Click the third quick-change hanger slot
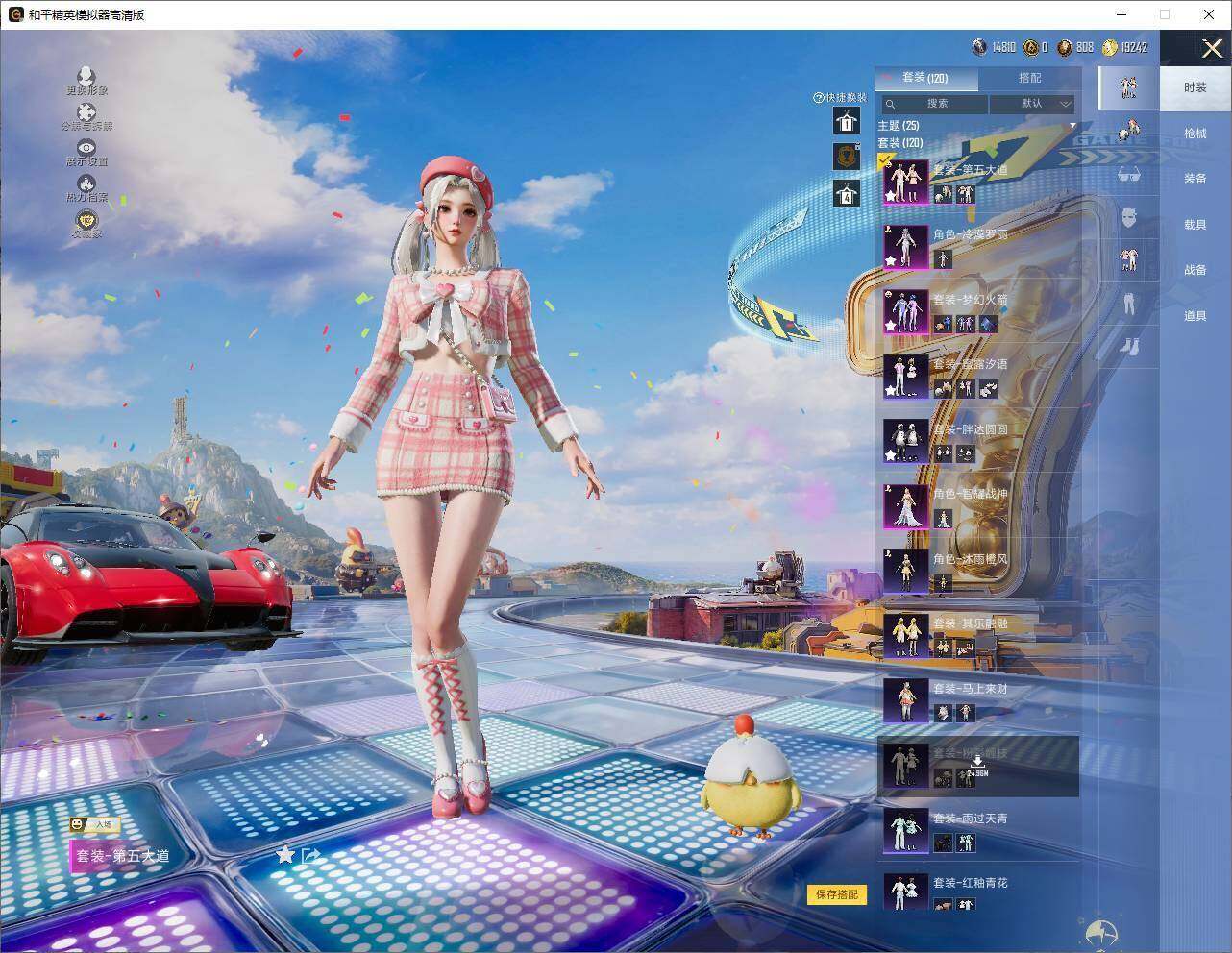 (x=846, y=193)
